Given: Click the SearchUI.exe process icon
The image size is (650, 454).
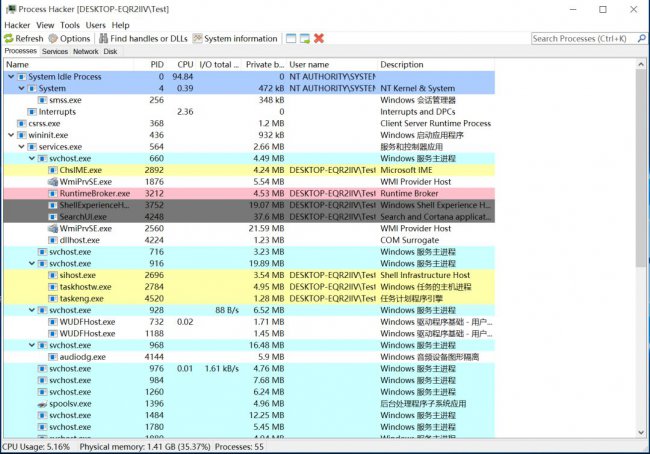Looking at the screenshot, I should click(53, 217).
